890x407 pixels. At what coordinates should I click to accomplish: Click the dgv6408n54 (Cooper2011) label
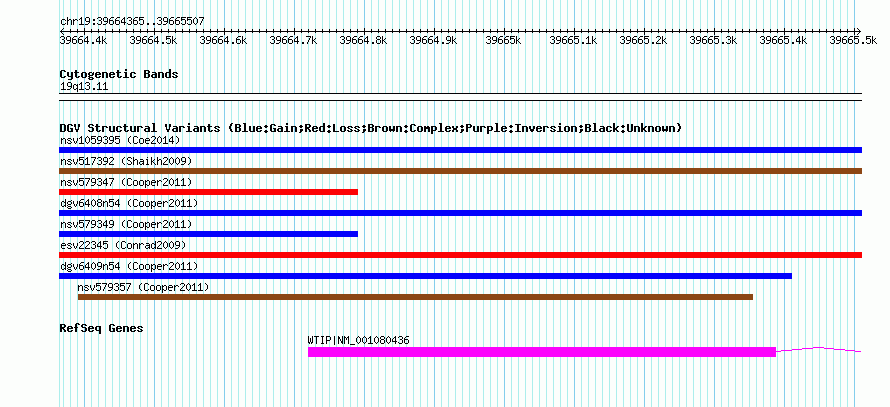click(x=129, y=203)
